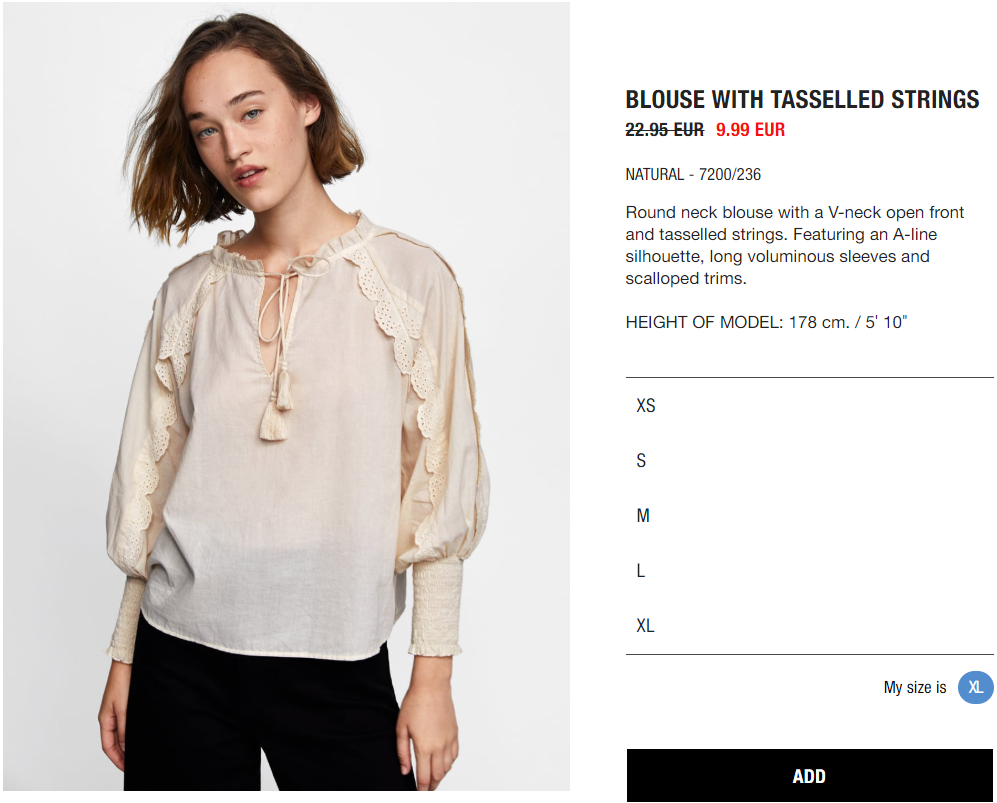Click the NATURAL - 7200/236 colour reference
The height and width of the screenshot is (803, 997).
click(x=693, y=174)
